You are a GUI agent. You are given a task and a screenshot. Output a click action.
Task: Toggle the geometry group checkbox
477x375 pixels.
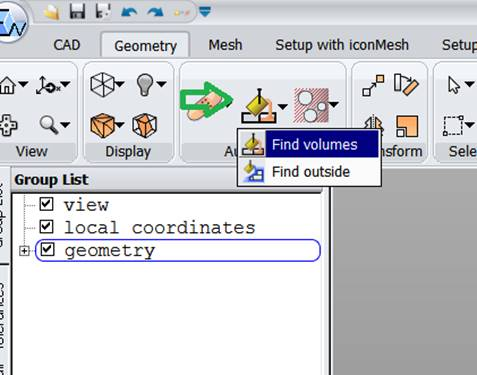click(47, 249)
